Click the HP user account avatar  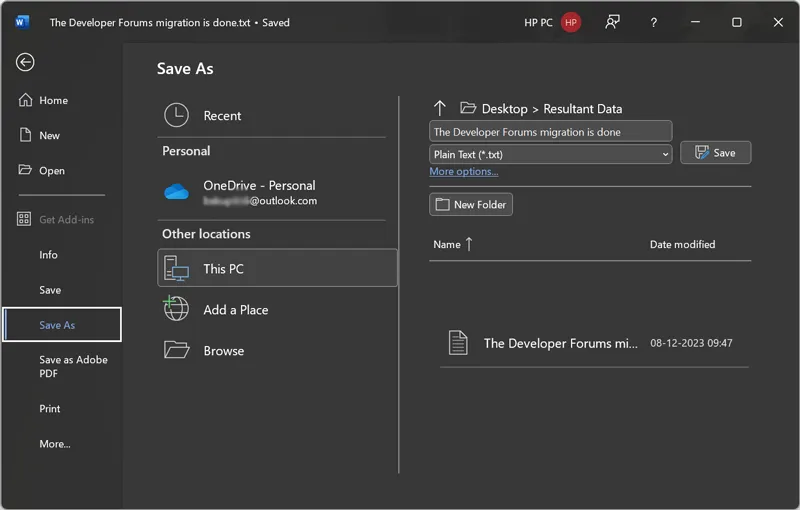click(x=571, y=22)
